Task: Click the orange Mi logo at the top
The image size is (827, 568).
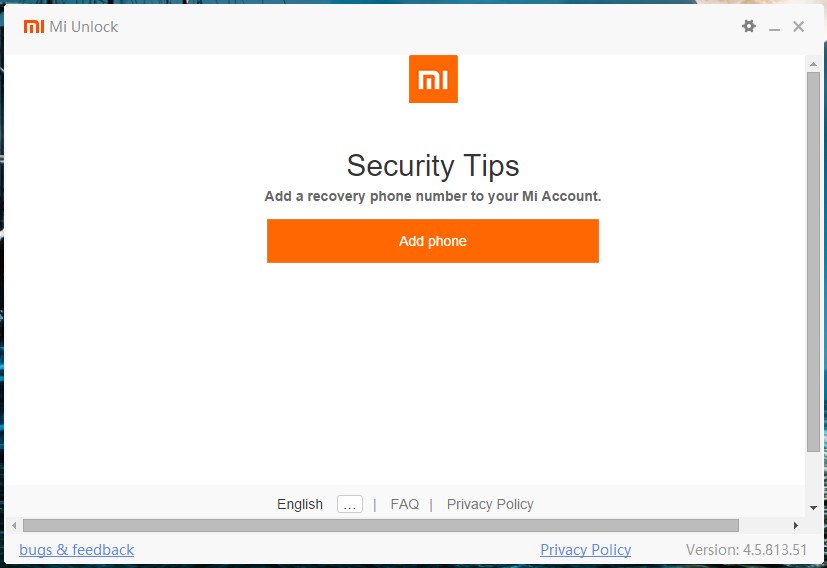Action: click(x=433, y=79)
